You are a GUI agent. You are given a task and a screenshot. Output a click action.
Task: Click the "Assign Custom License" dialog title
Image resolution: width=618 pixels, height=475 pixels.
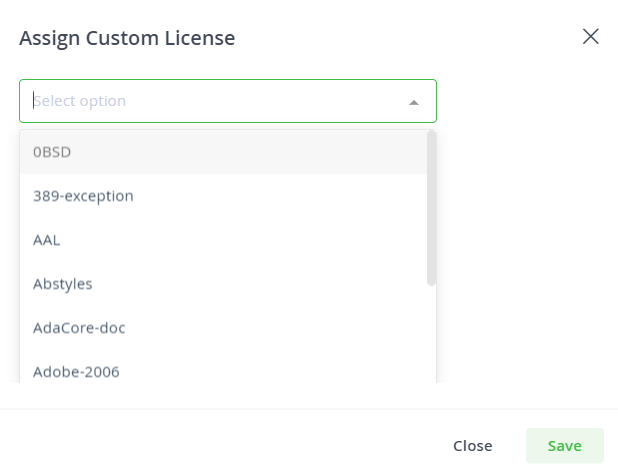tap(127, 38)
